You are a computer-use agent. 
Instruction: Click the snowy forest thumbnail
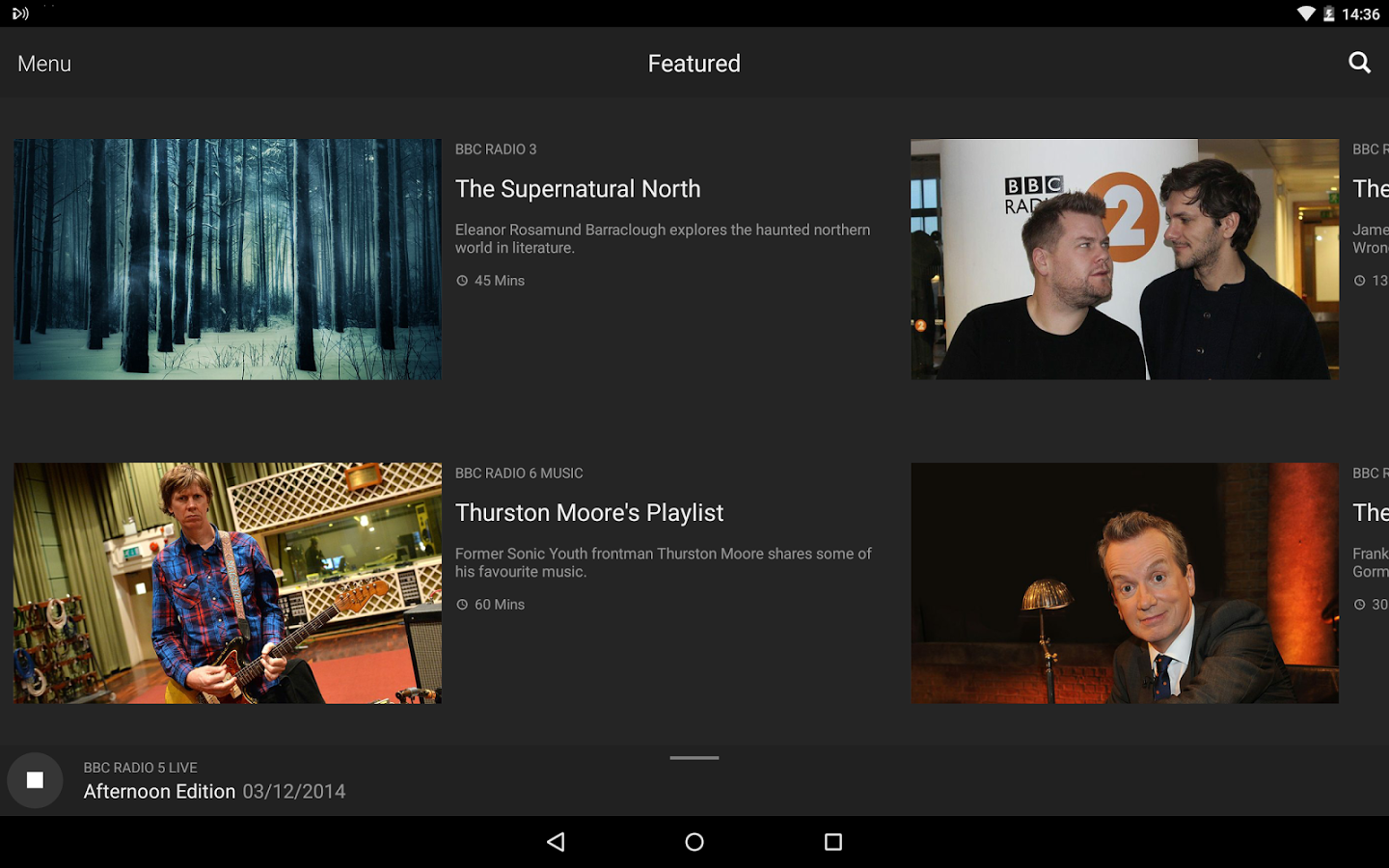click(x=228, y=258)
